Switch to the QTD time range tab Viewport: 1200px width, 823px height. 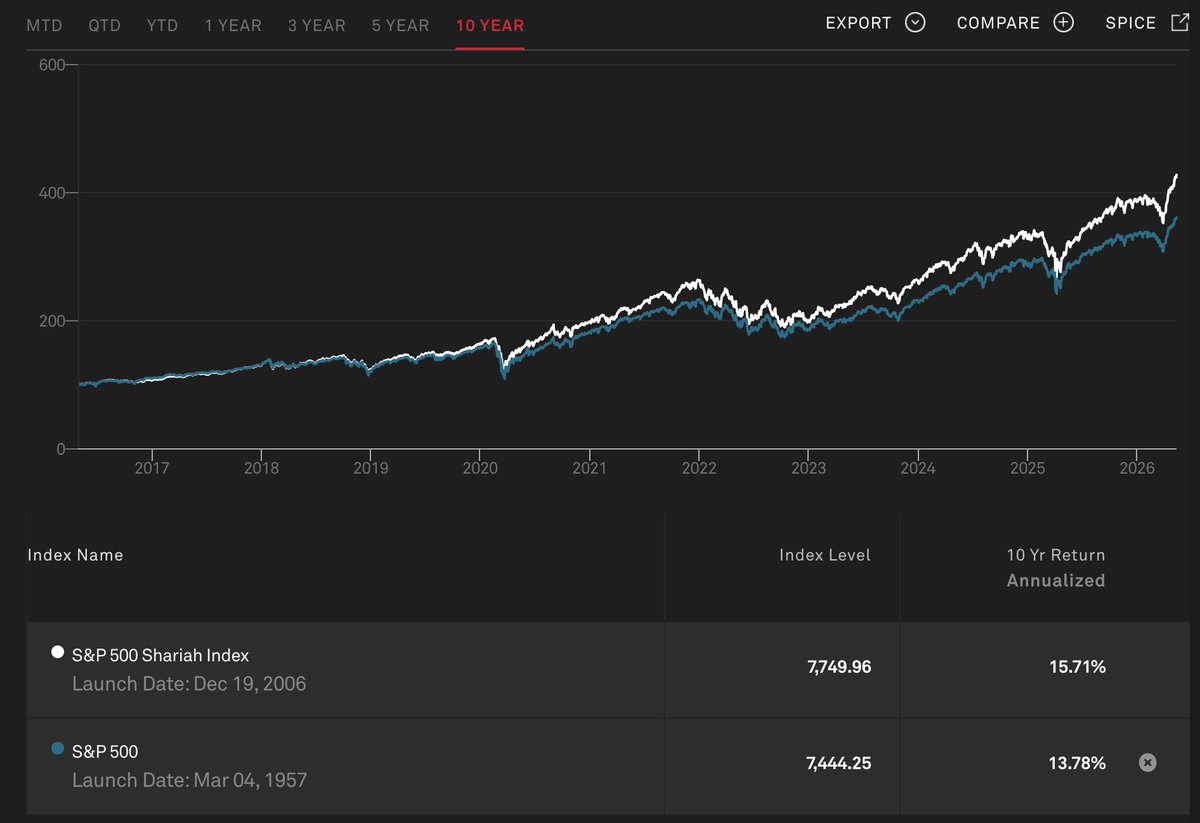click(104, 25)
